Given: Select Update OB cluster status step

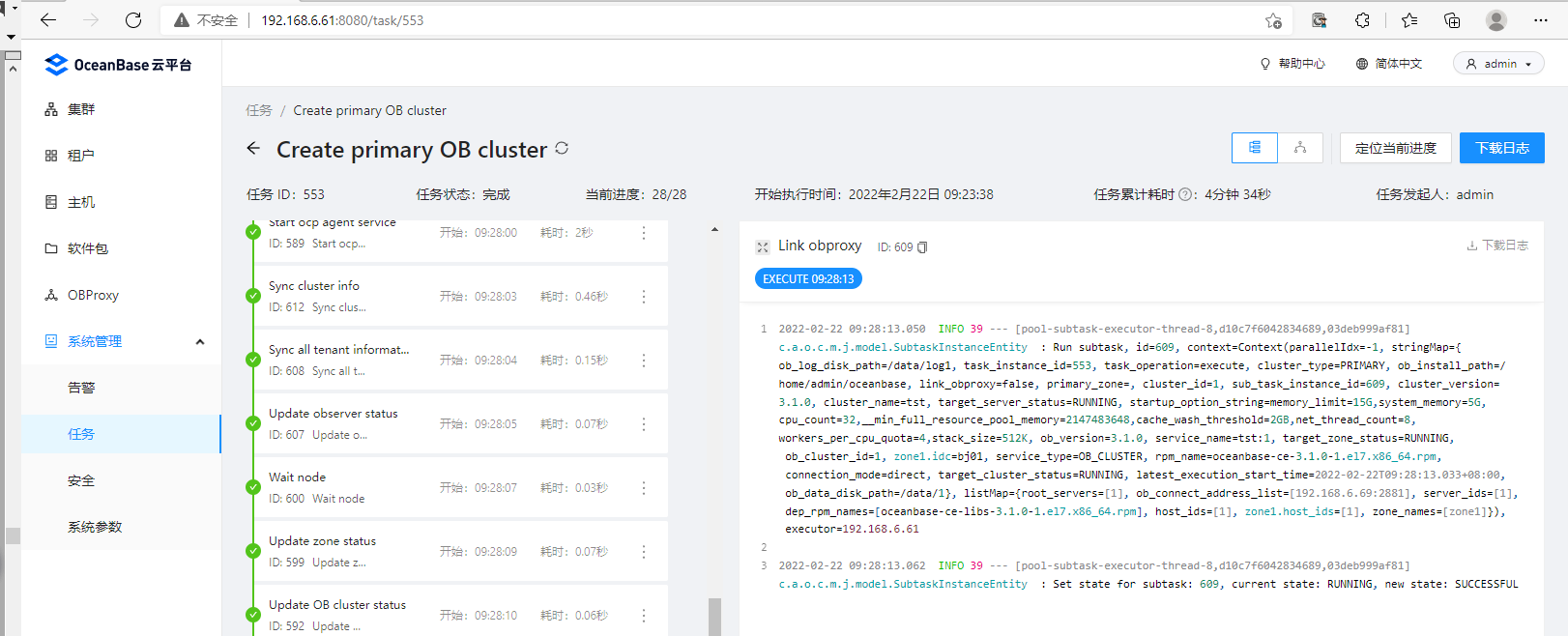Looking at the screenshot, I should tap(462, 611).
